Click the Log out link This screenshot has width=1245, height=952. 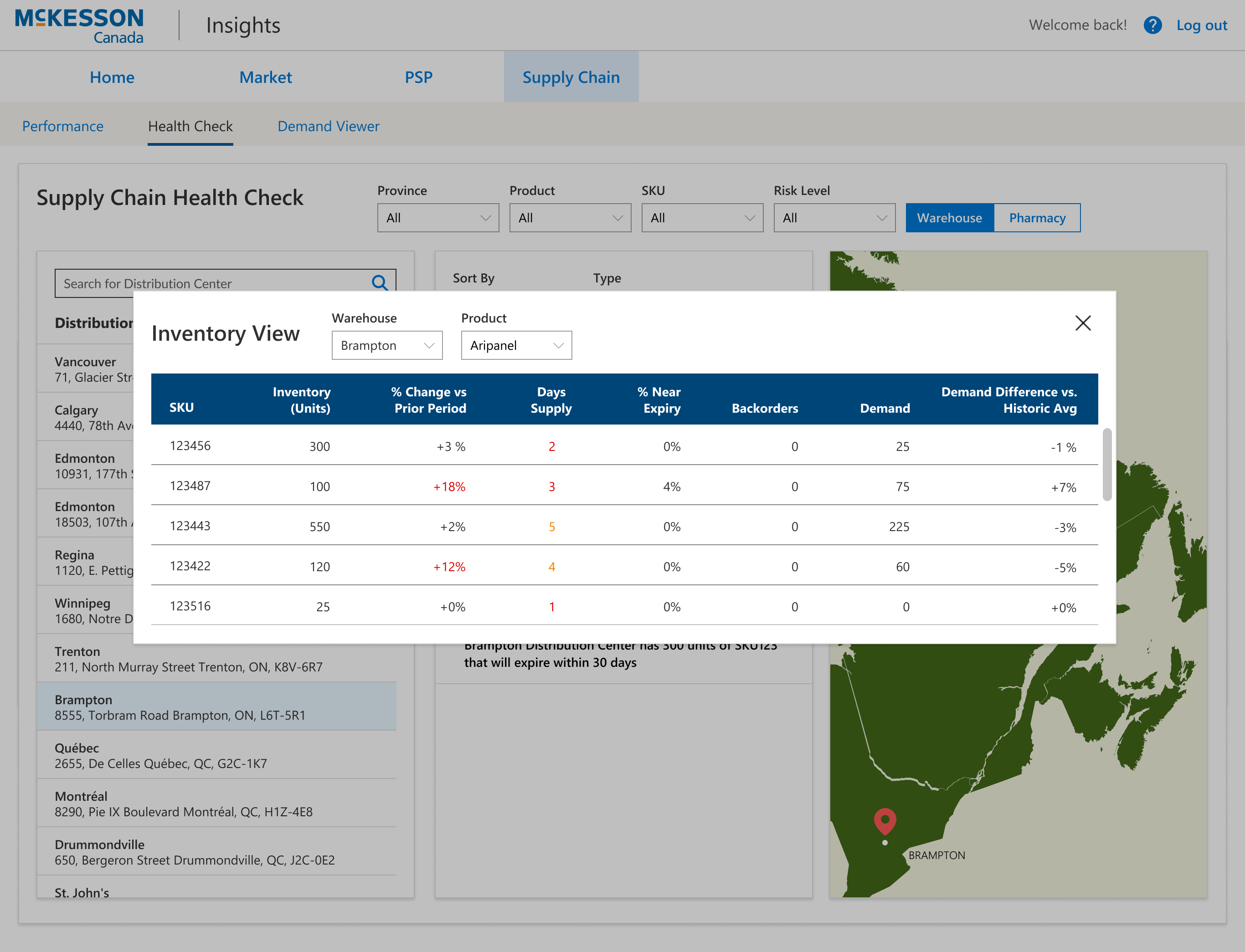pyautogui.click(x=1201, y=26)
